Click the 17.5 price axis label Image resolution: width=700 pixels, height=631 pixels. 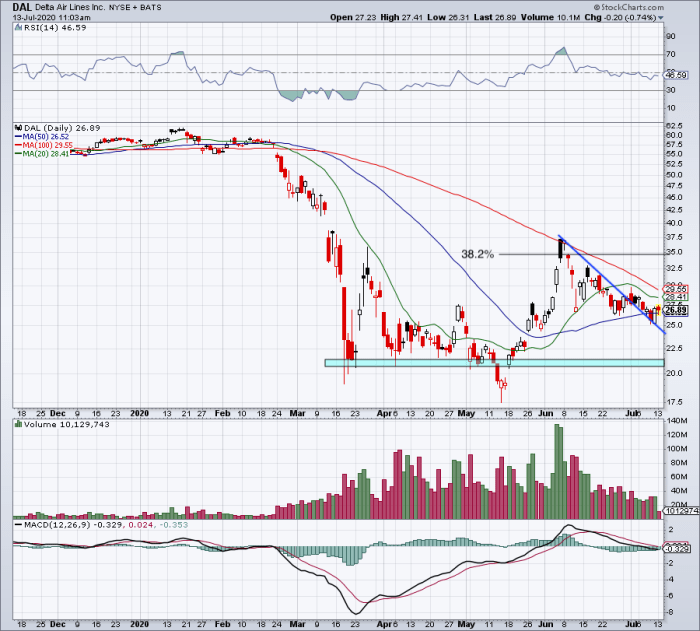[674, 402]
